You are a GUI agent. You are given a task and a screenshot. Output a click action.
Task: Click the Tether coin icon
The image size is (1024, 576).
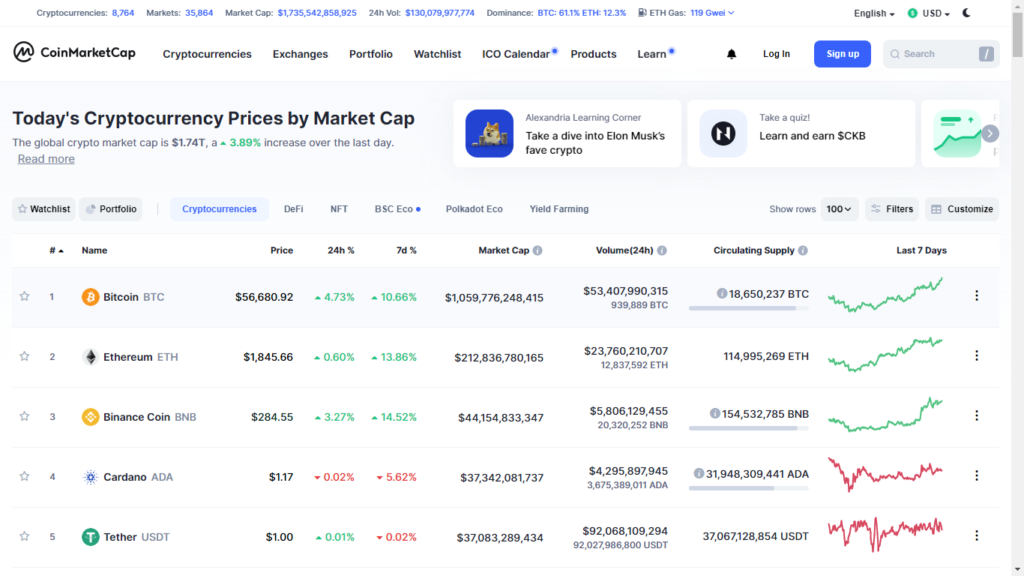click(x=90, y=537)
